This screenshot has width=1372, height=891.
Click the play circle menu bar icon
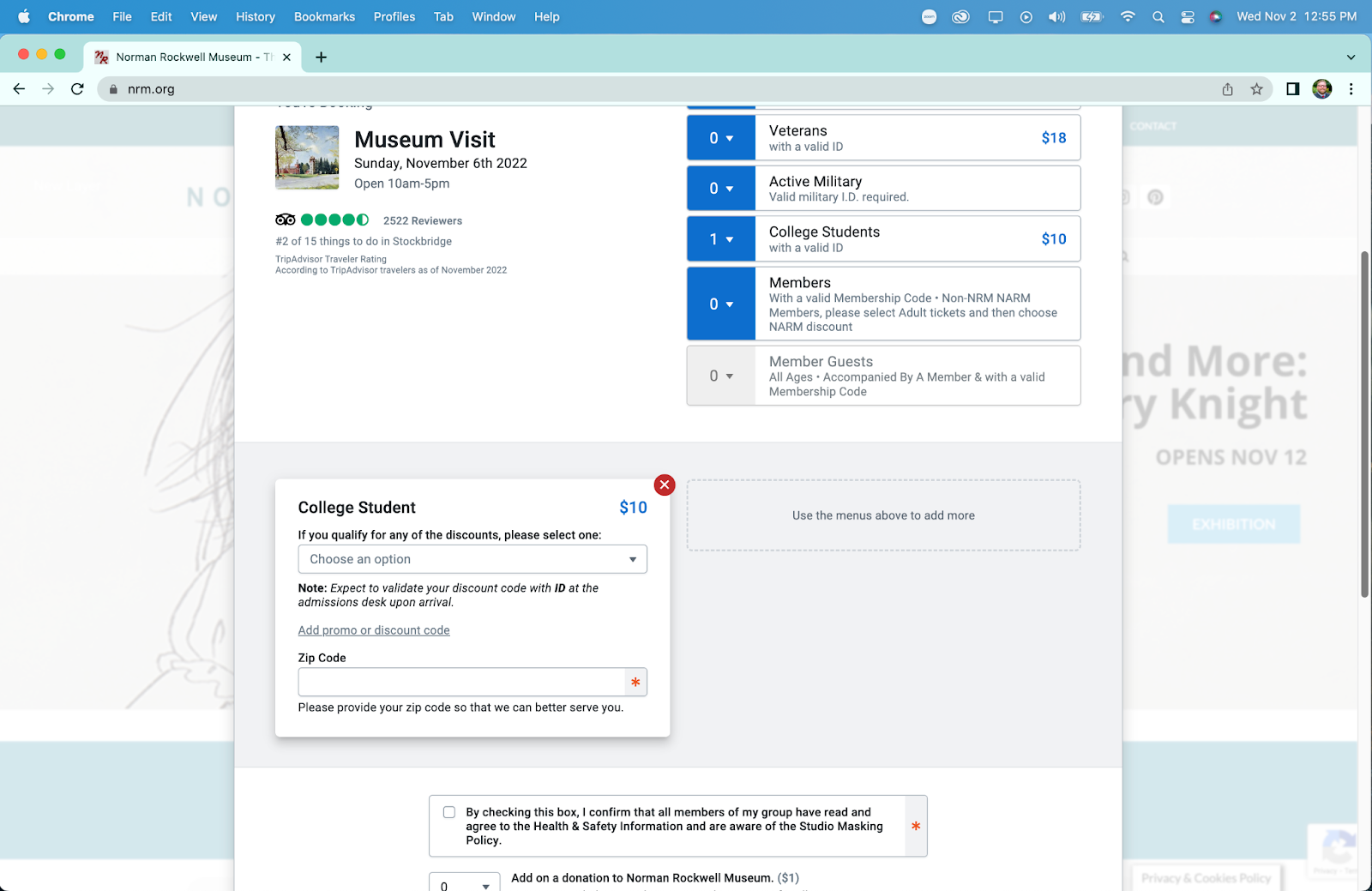1026,16
